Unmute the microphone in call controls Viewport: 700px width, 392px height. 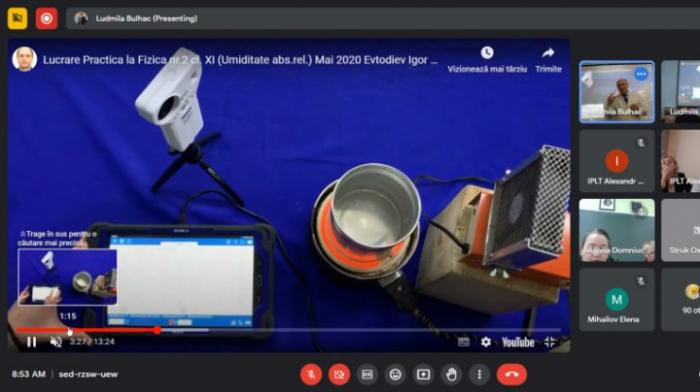311,374
